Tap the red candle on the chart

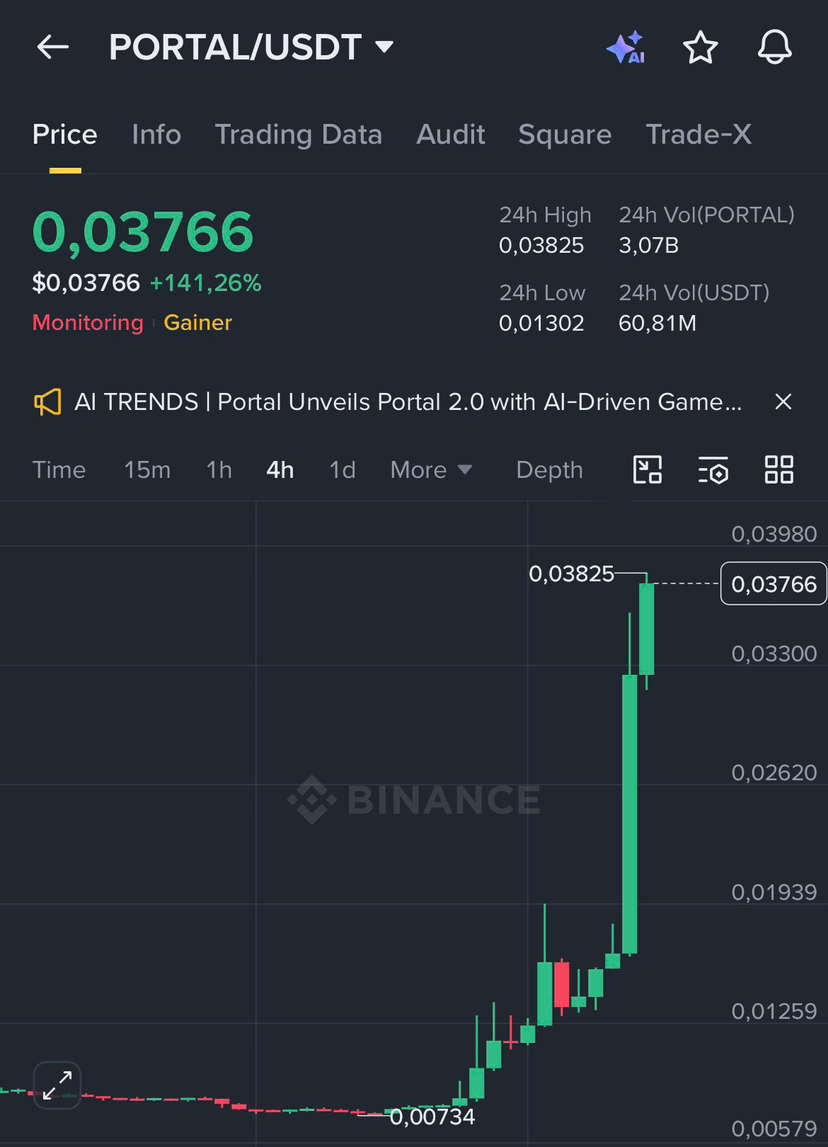point(562,985)
